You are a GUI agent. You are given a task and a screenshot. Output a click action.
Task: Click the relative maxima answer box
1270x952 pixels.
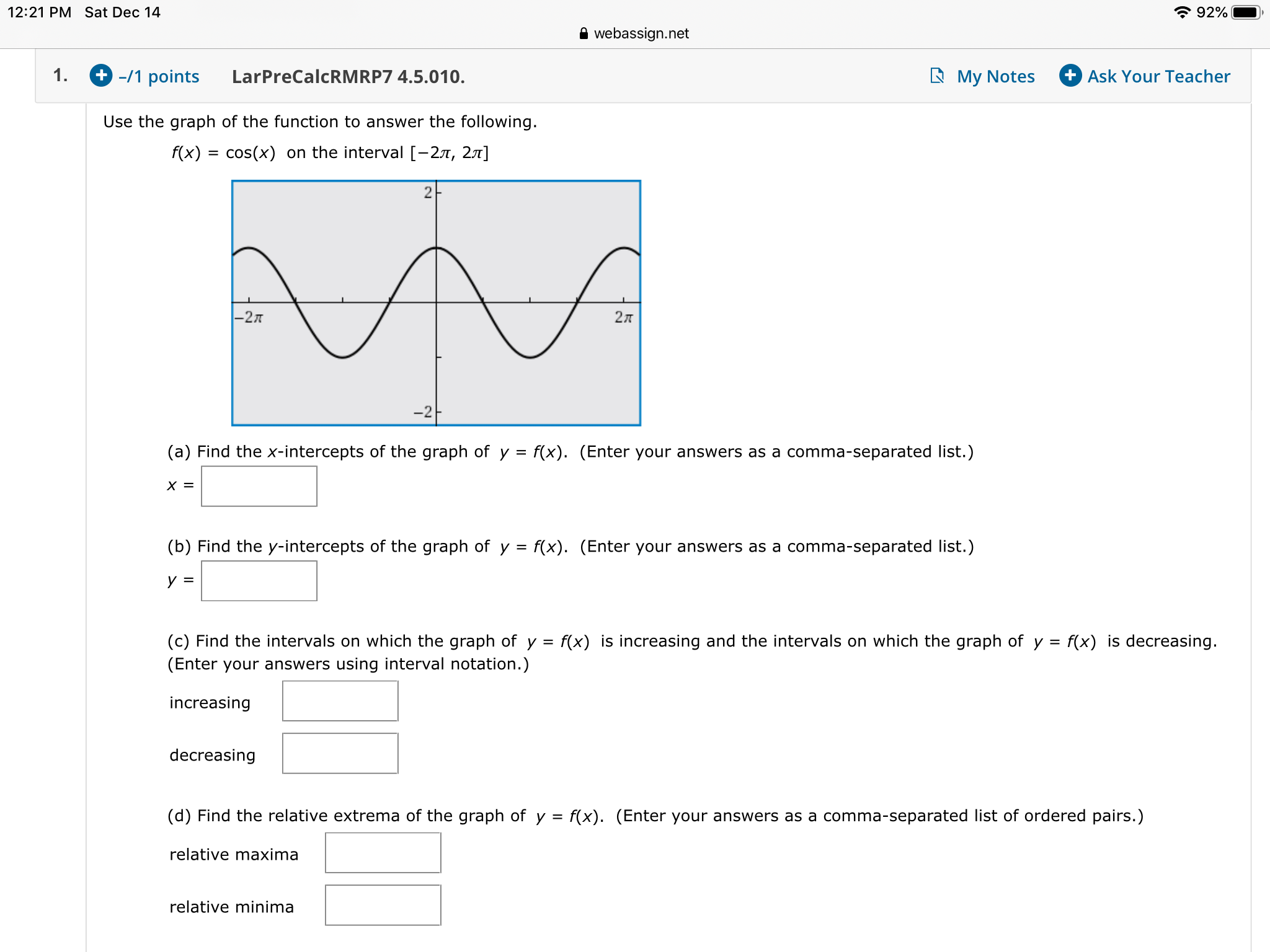383,853
